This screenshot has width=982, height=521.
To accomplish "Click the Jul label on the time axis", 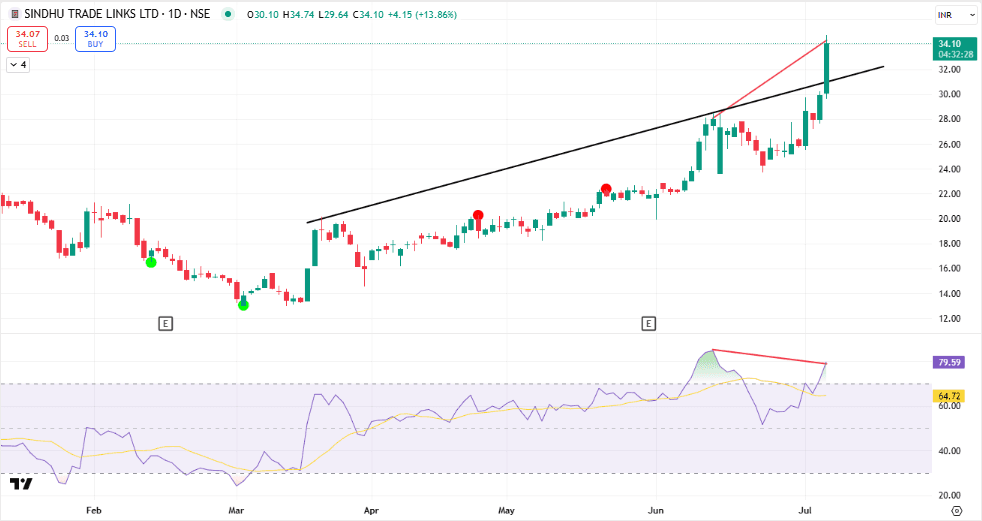I will (805, 510).
